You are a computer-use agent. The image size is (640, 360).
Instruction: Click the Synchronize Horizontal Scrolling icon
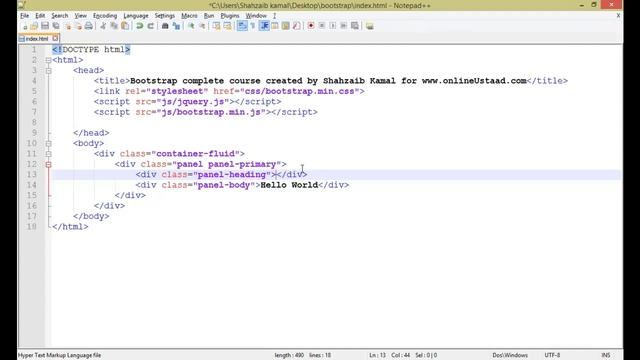pos(227,26)
